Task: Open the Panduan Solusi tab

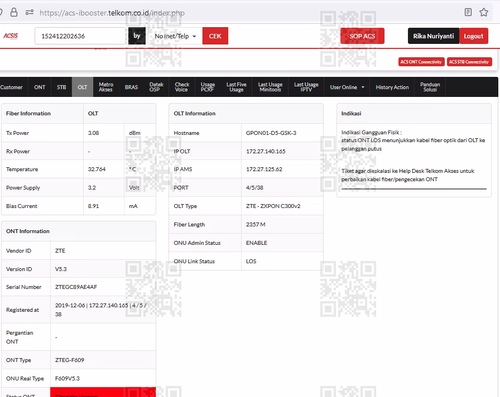Action: pyautogui.click(x=430, y=87)
